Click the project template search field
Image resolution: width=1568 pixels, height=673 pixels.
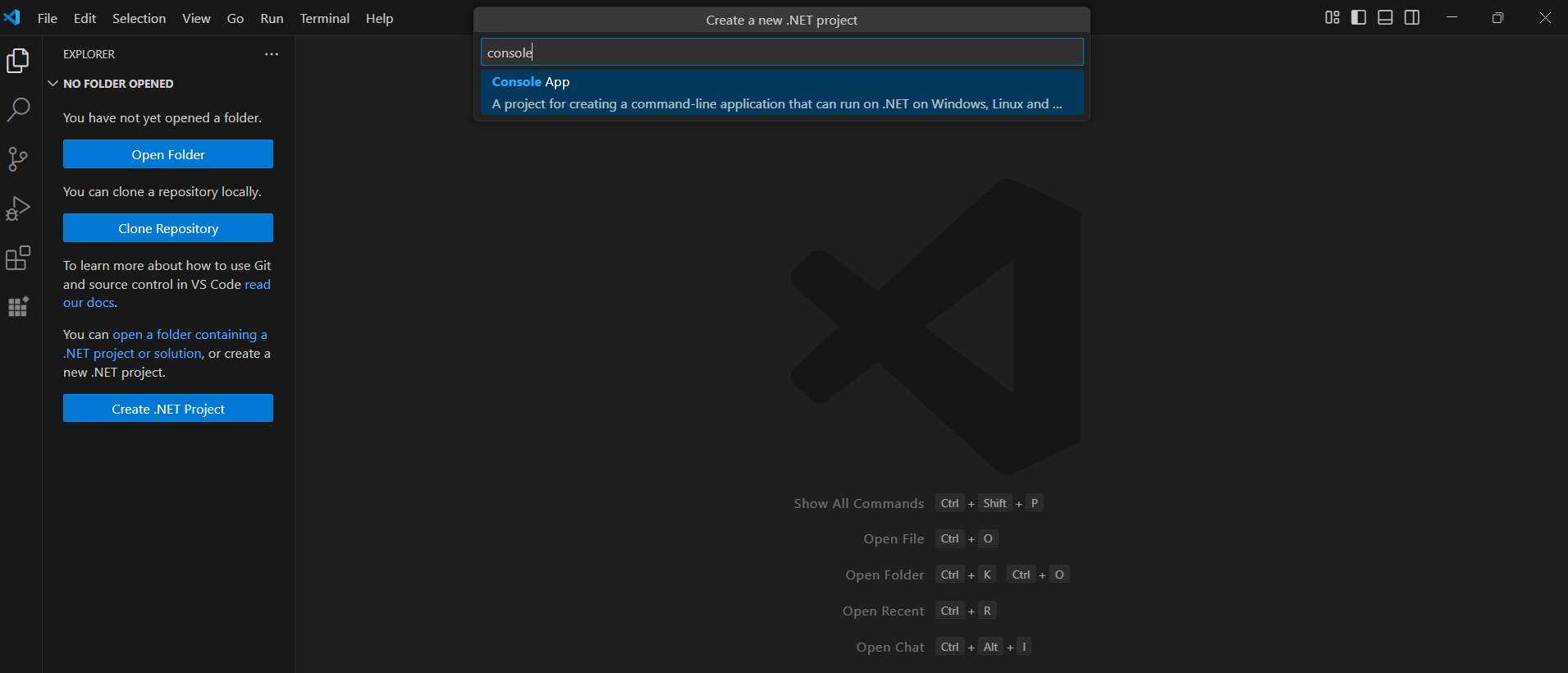click(x=781, y=53)
